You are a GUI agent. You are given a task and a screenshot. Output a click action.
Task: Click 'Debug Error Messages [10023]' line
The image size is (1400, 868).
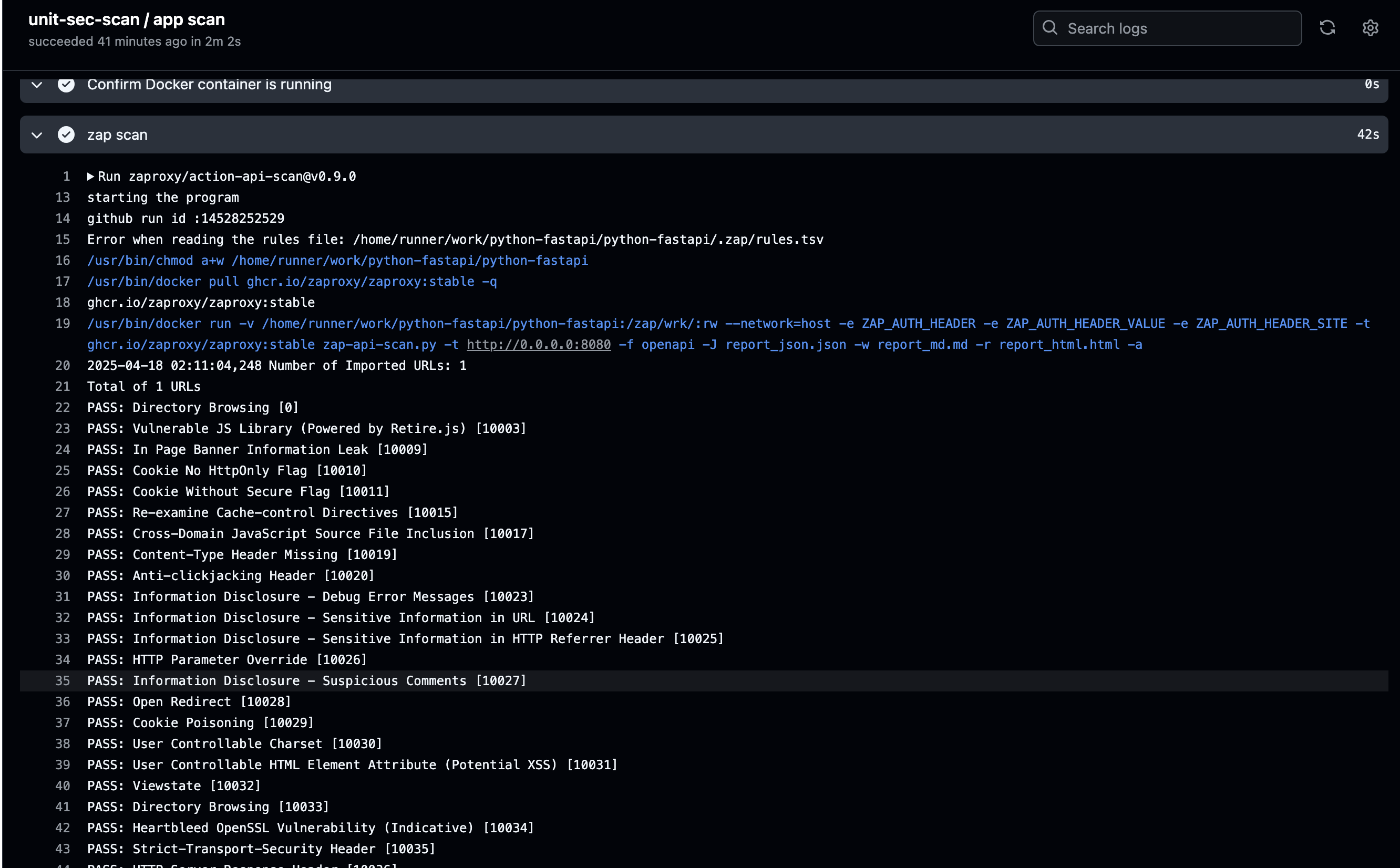coord(311,597)
